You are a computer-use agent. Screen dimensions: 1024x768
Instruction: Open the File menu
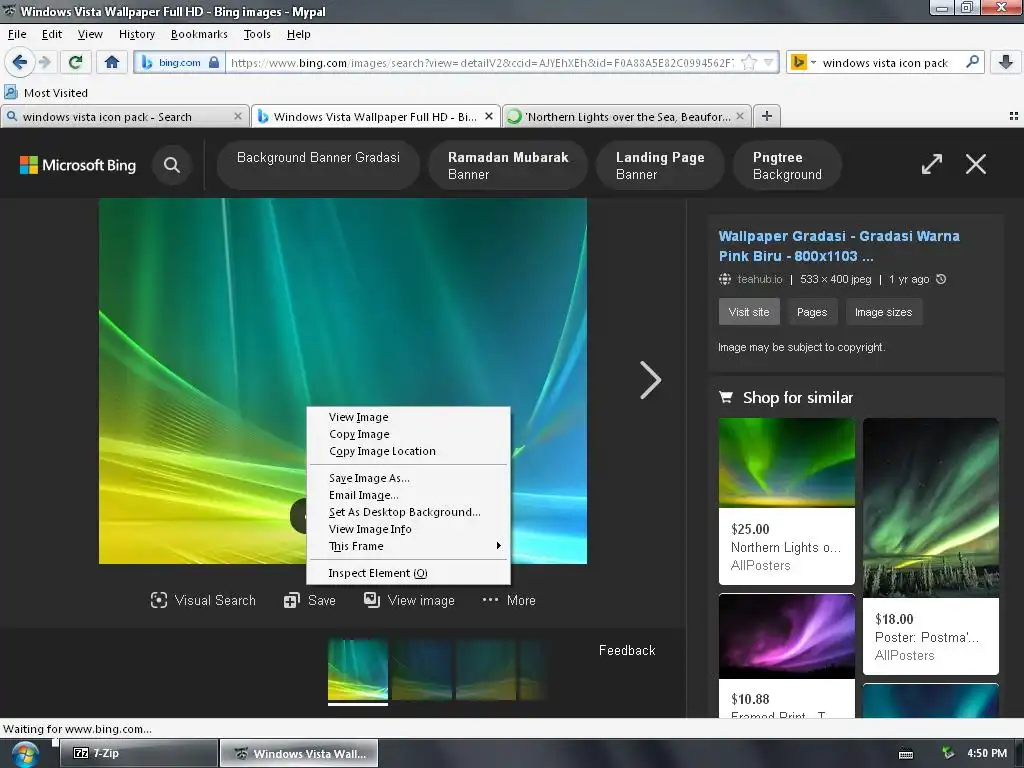tap(17, 34)
